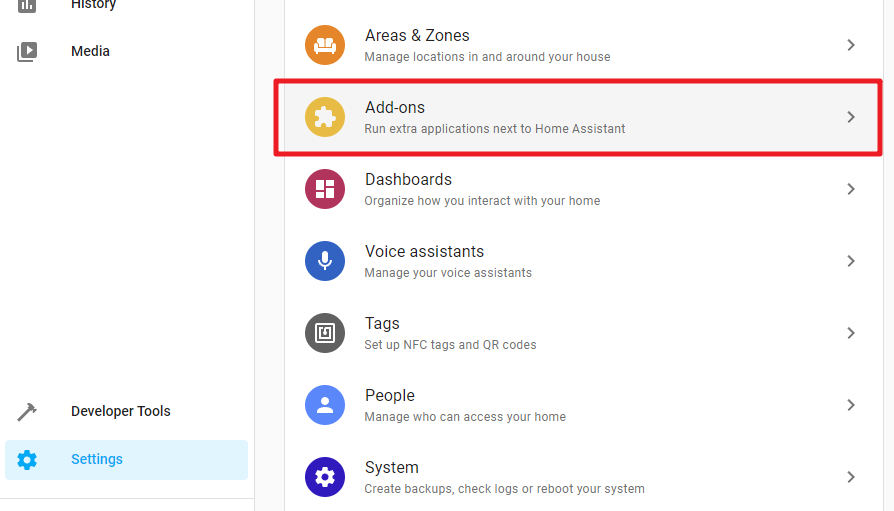The width and height of the screenshot is (894, 511).
Task: Open the Add-ons settings title
Action: [x=395, y=107]
